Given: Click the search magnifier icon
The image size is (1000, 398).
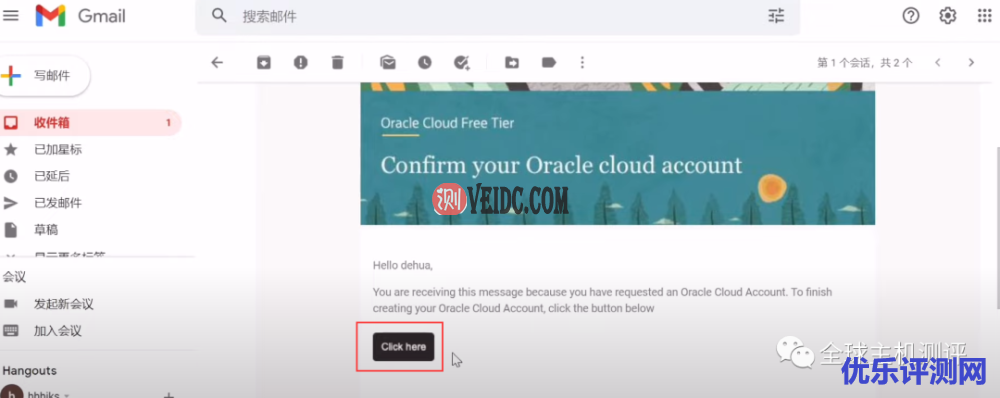Looking at the screenshot, I should click(219, 15).
